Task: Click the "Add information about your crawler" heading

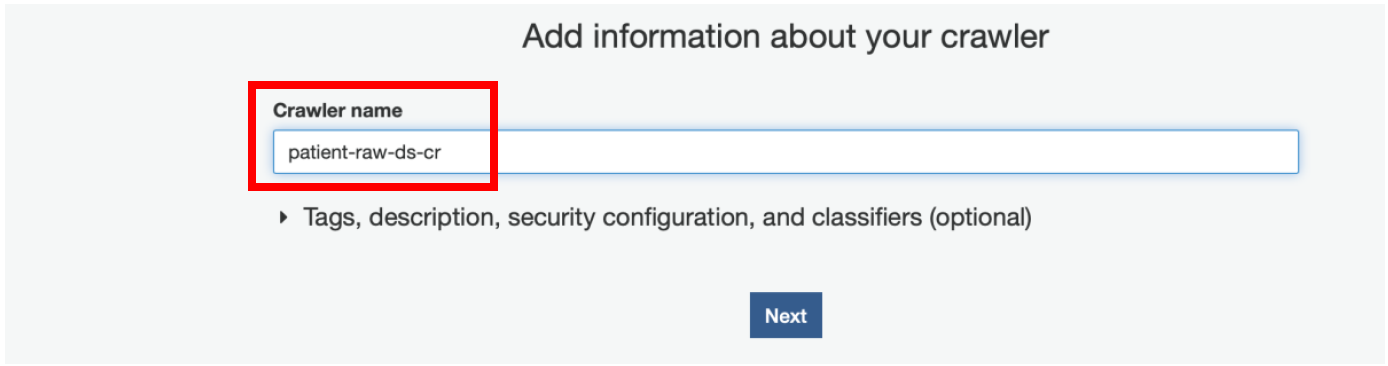Action: 786,37
